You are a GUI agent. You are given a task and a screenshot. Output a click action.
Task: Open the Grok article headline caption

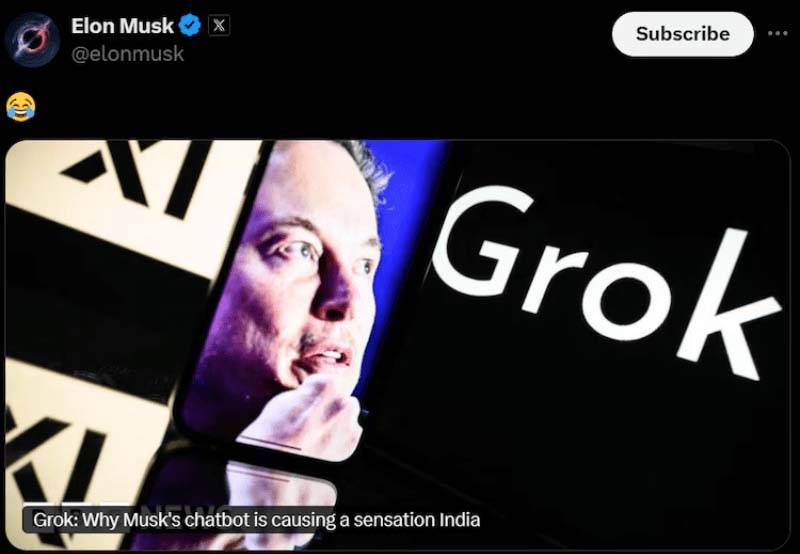coord(256,520)
